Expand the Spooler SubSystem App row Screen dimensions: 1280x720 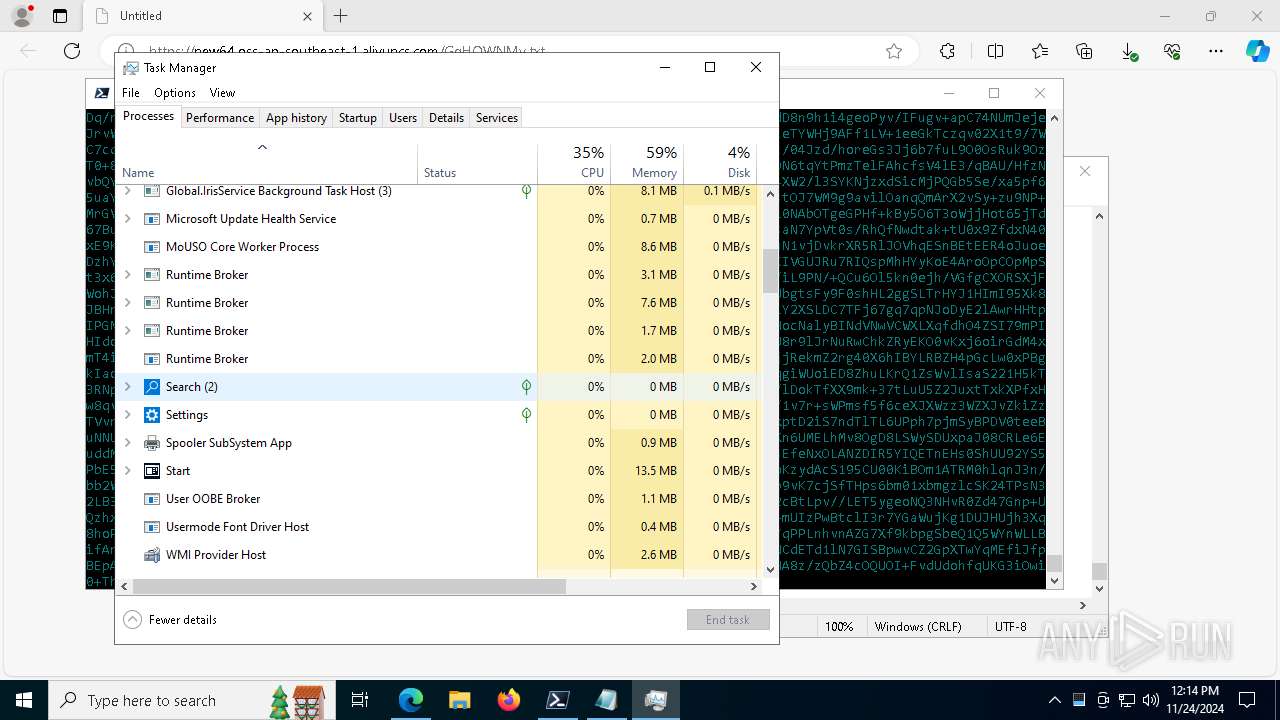point(127,443)
